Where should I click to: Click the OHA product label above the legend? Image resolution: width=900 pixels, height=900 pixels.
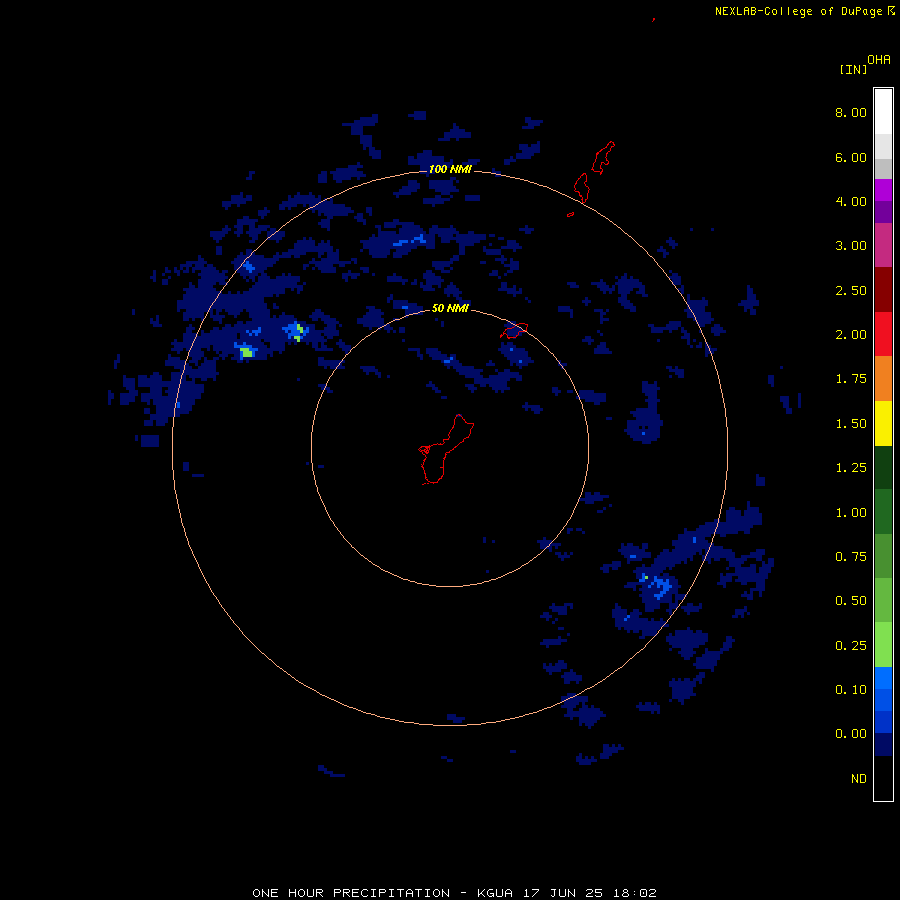[x=879, y=60]
